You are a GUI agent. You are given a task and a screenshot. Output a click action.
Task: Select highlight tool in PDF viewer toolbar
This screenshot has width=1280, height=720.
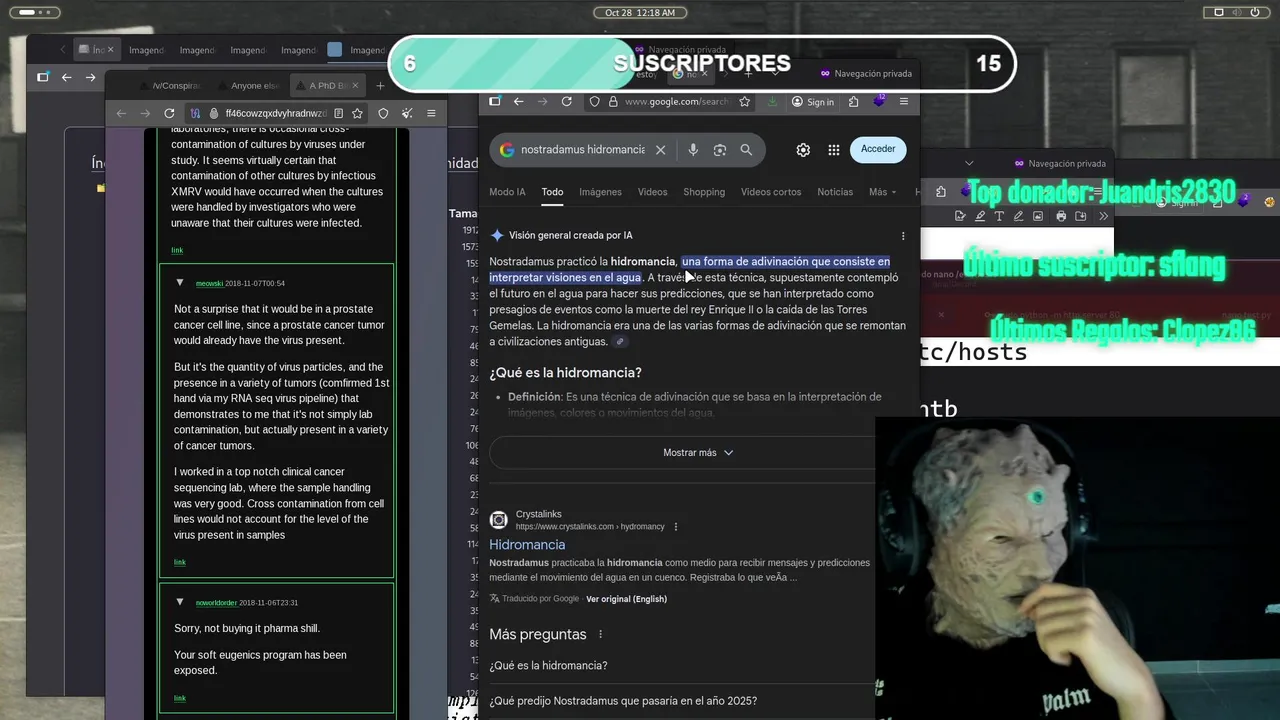(980, 216)
